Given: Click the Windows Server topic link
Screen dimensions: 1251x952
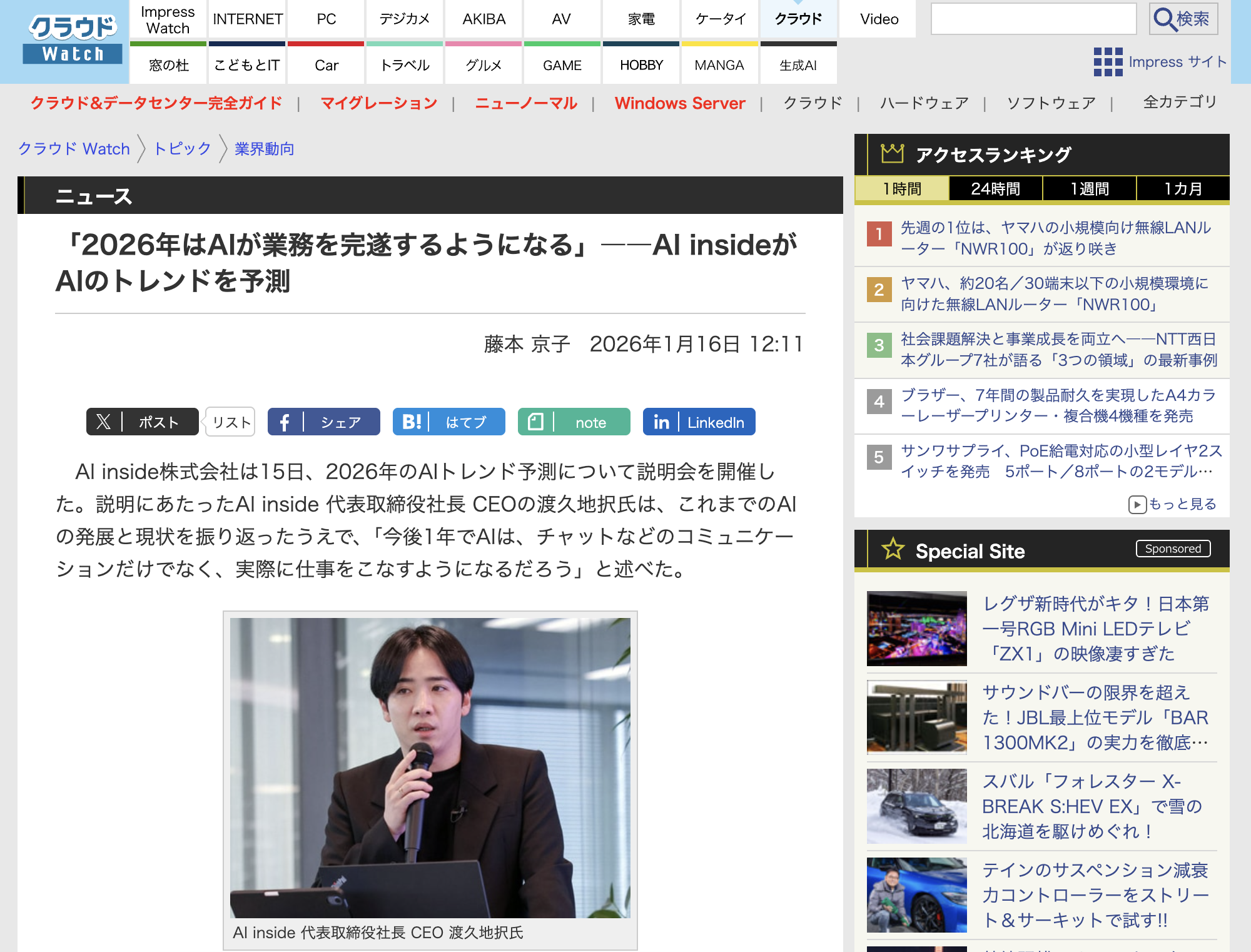Looking at the screenshot, I should [x=679, y=103].
